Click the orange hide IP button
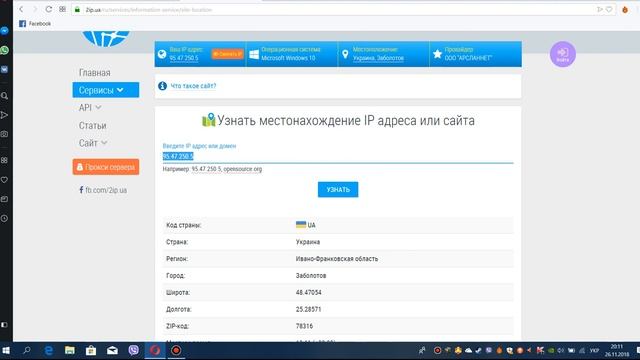 (227, 54)
